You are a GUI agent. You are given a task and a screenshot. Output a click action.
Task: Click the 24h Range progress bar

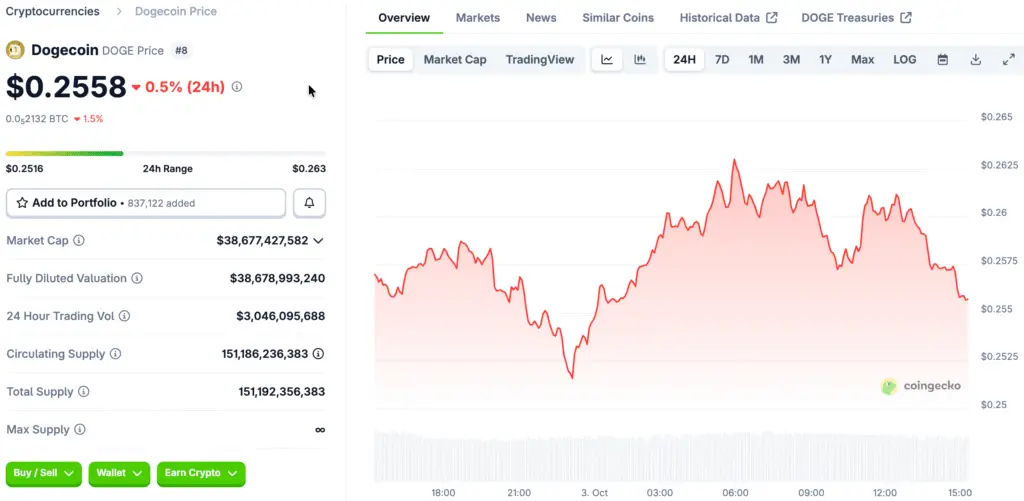(x=166, y=154)
